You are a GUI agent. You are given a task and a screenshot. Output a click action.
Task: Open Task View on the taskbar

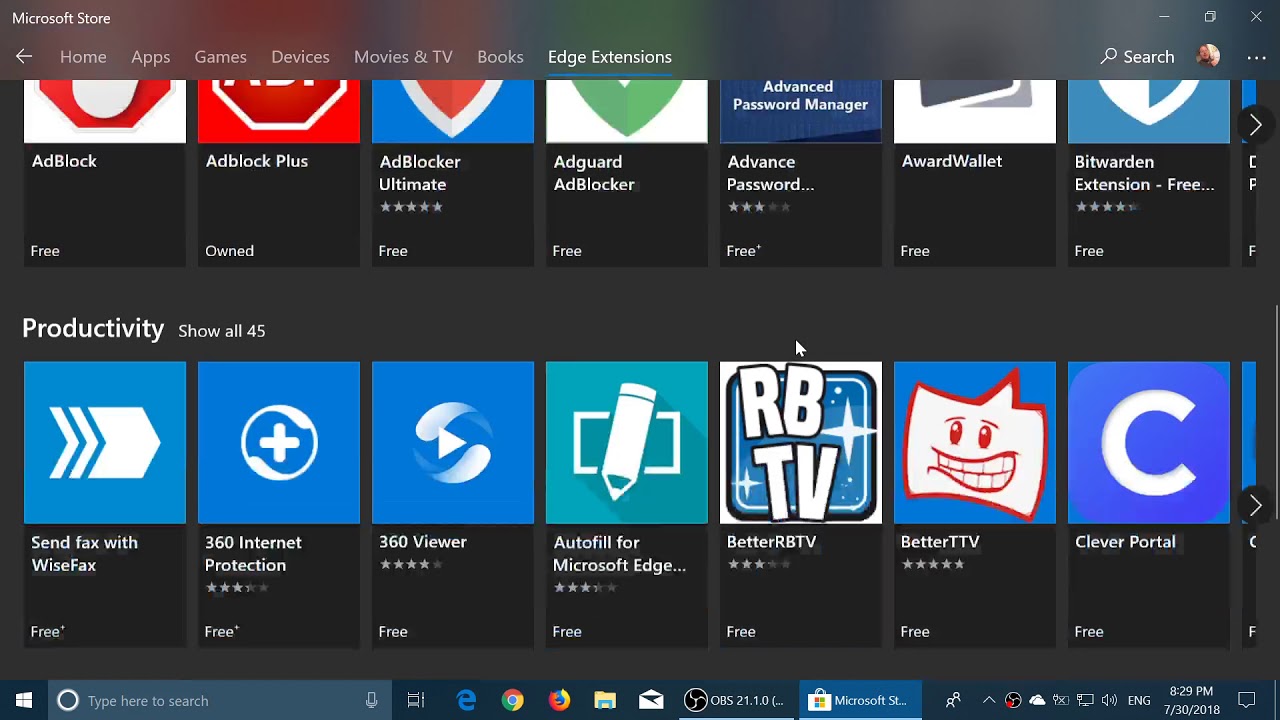coord(416,700)
